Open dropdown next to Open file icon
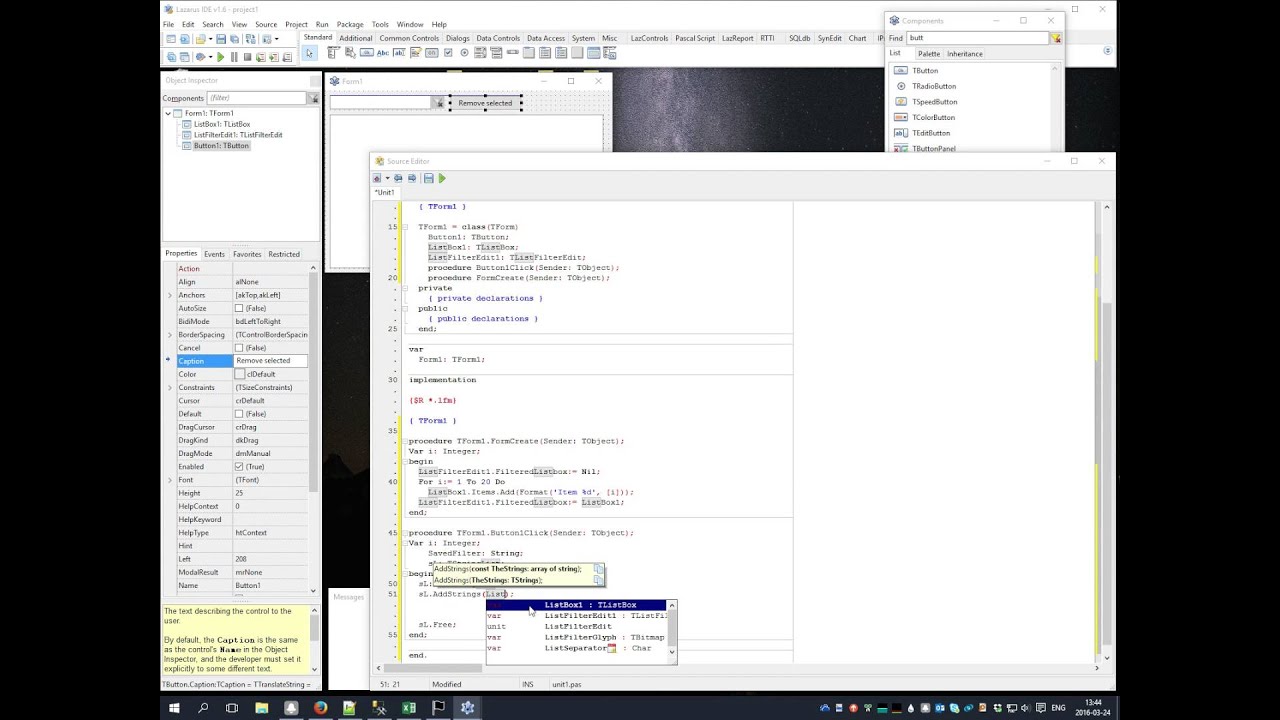Image resolution: width=1280 pixels, height=720 pixels. pos(210,39)
